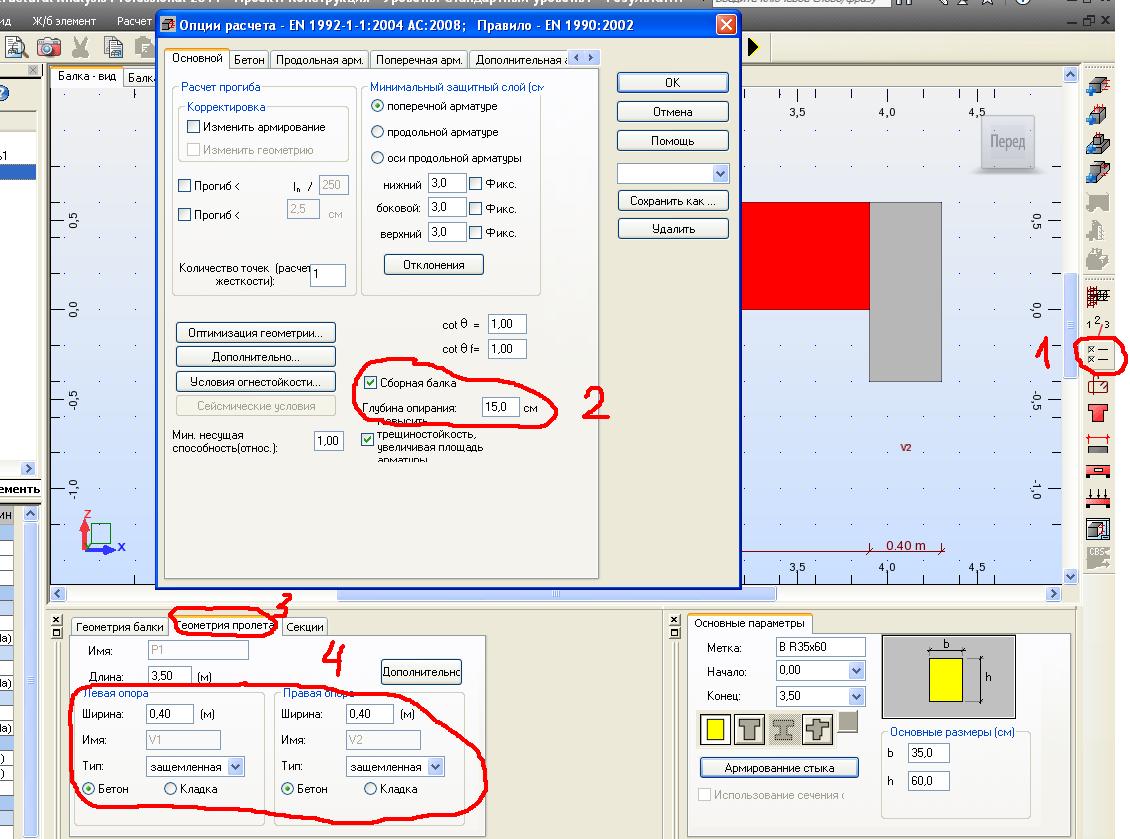
Task: Toggle the 'Прогиб <' checkbox with см limit
Action: [184, 214]
